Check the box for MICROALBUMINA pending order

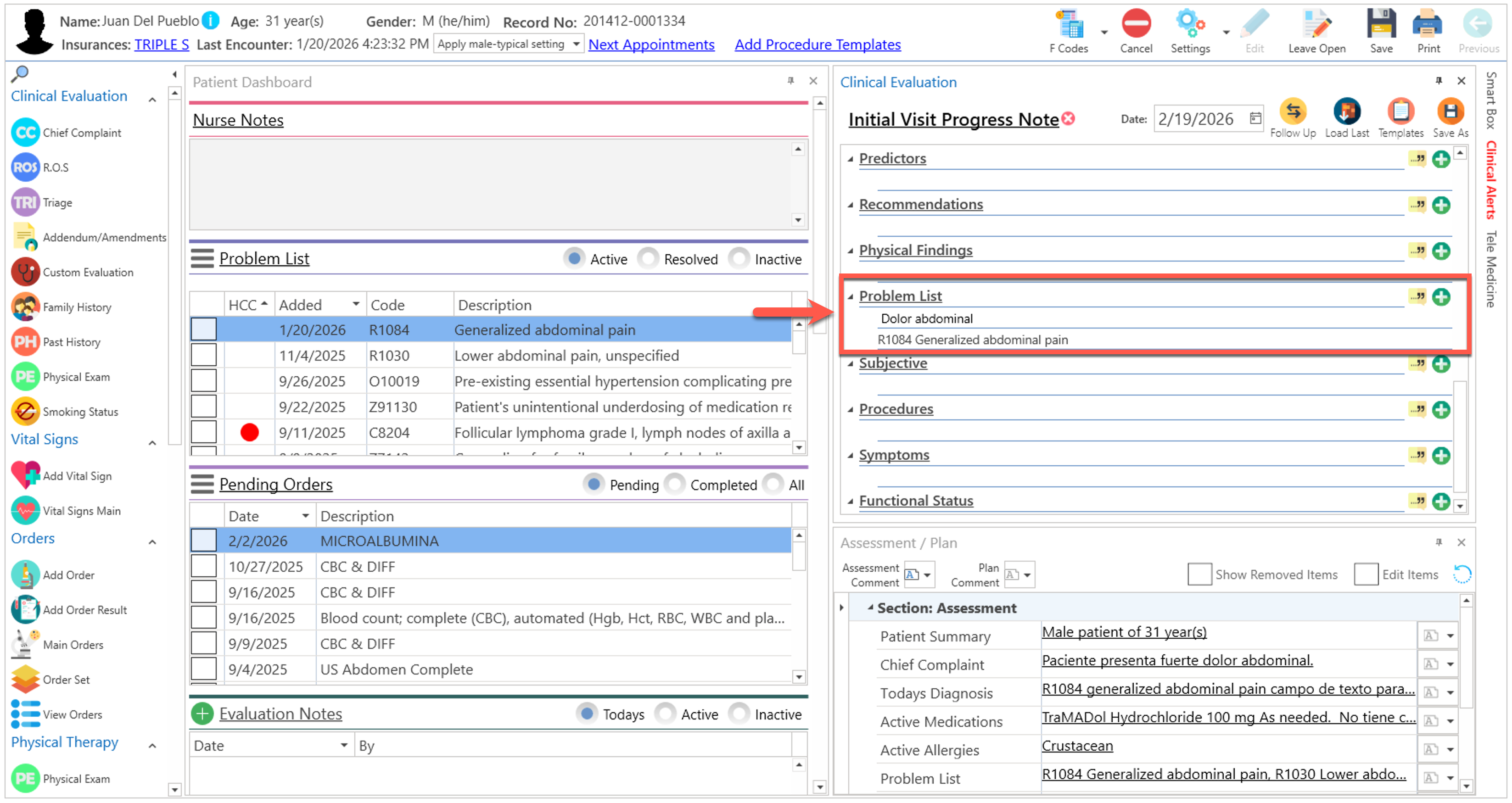(x=203, y=540)
